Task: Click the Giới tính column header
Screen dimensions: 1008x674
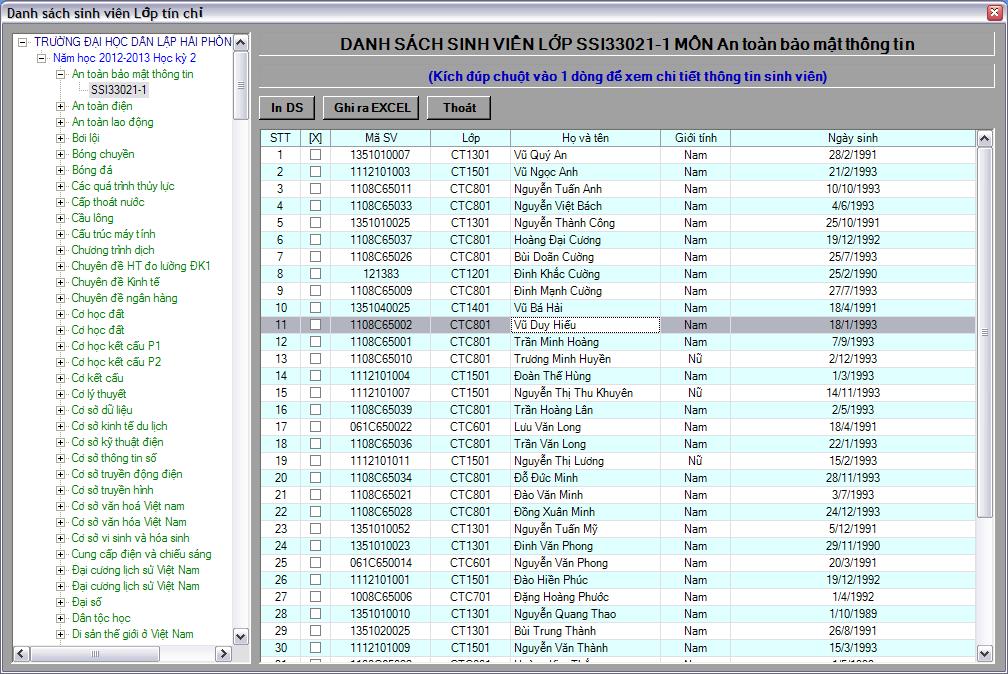Action: [696, 138]
